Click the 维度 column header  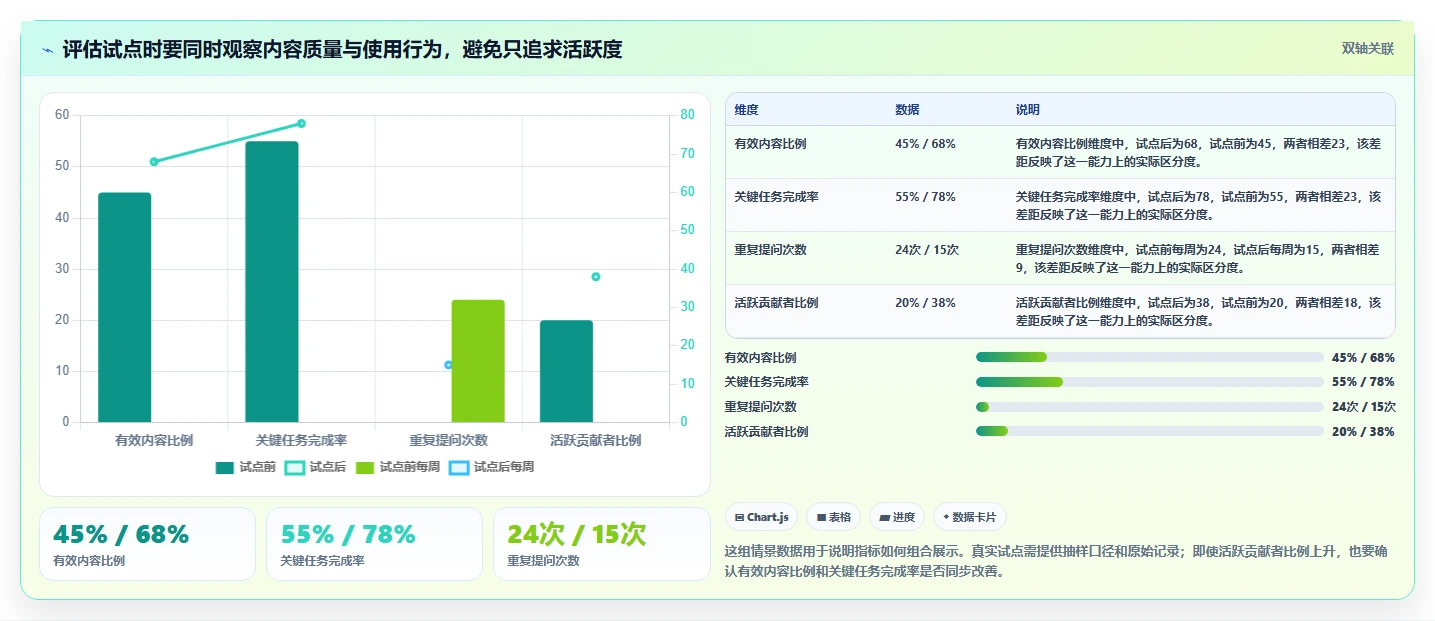coord(746,110)
